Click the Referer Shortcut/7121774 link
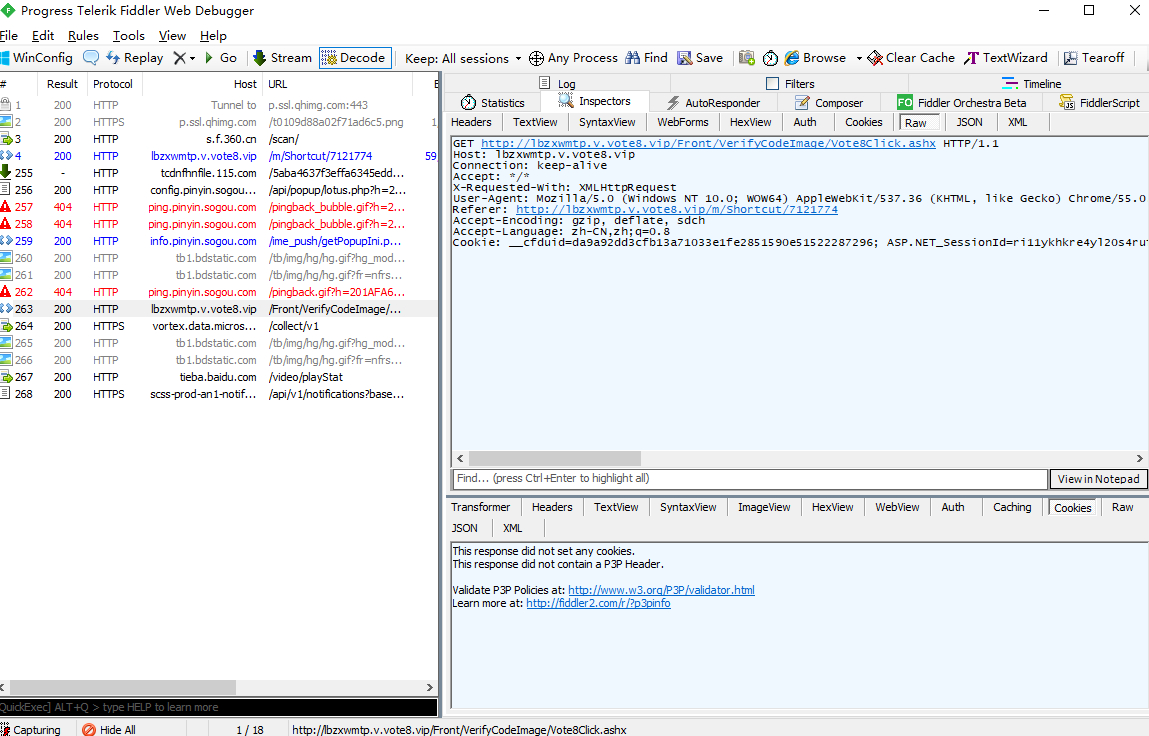Viewport: 1149px width, 736px height. (x=676, y=209)
